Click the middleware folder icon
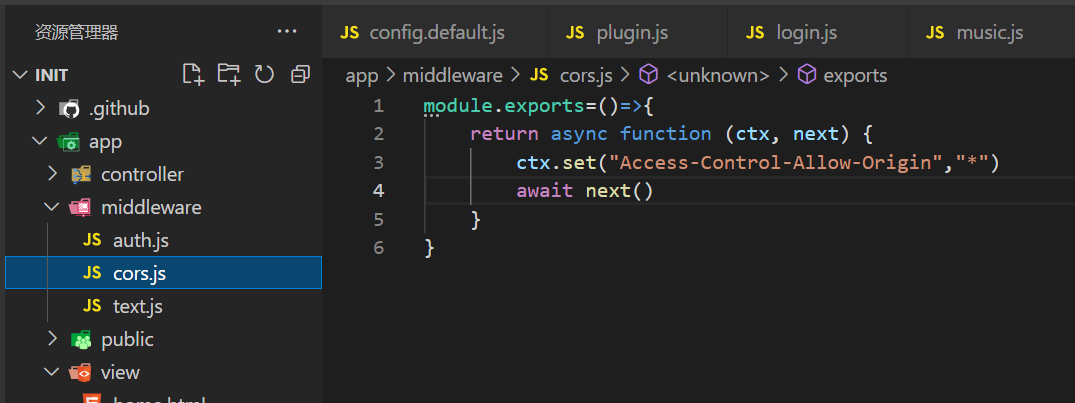The width and height of the screenshot is (1075, 403). click(81, 208)
